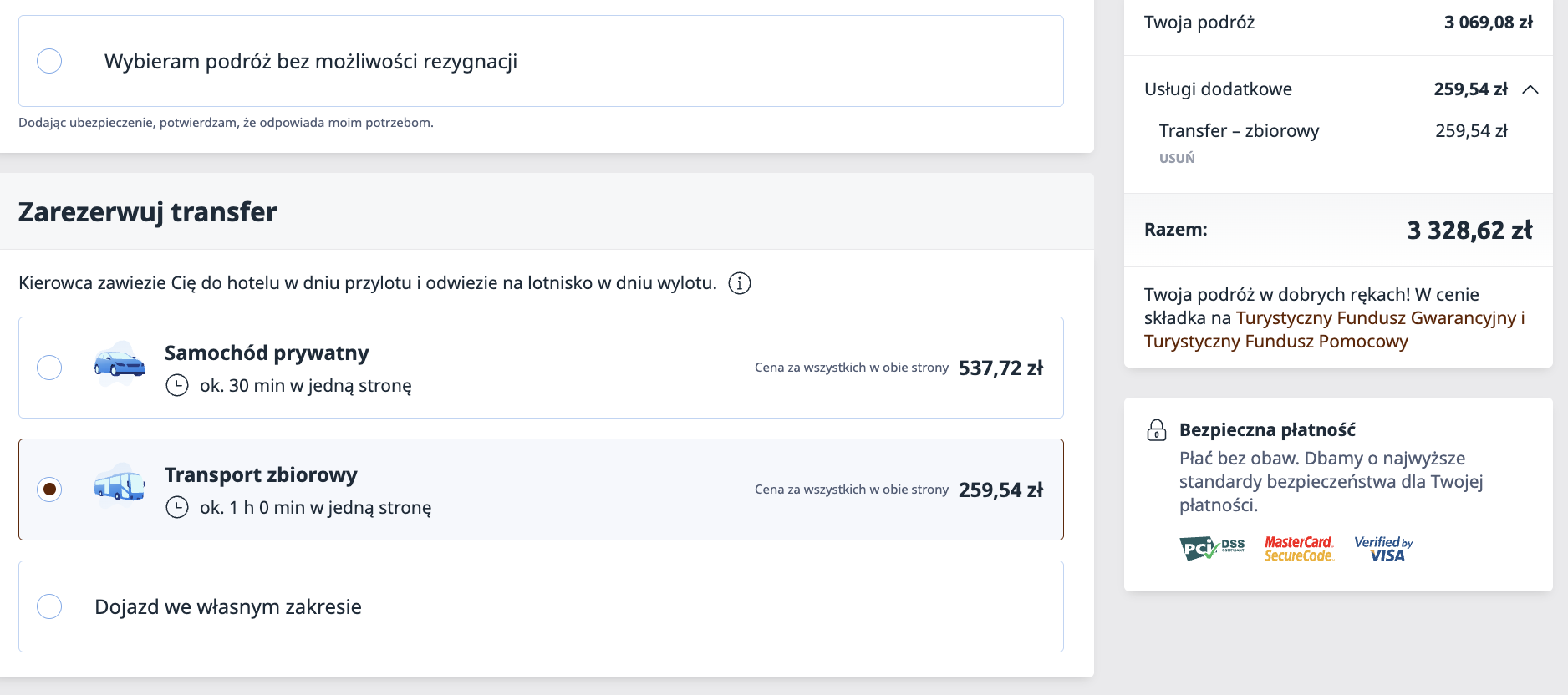Click the PCI DSS compliance logo

[1212, 549]
